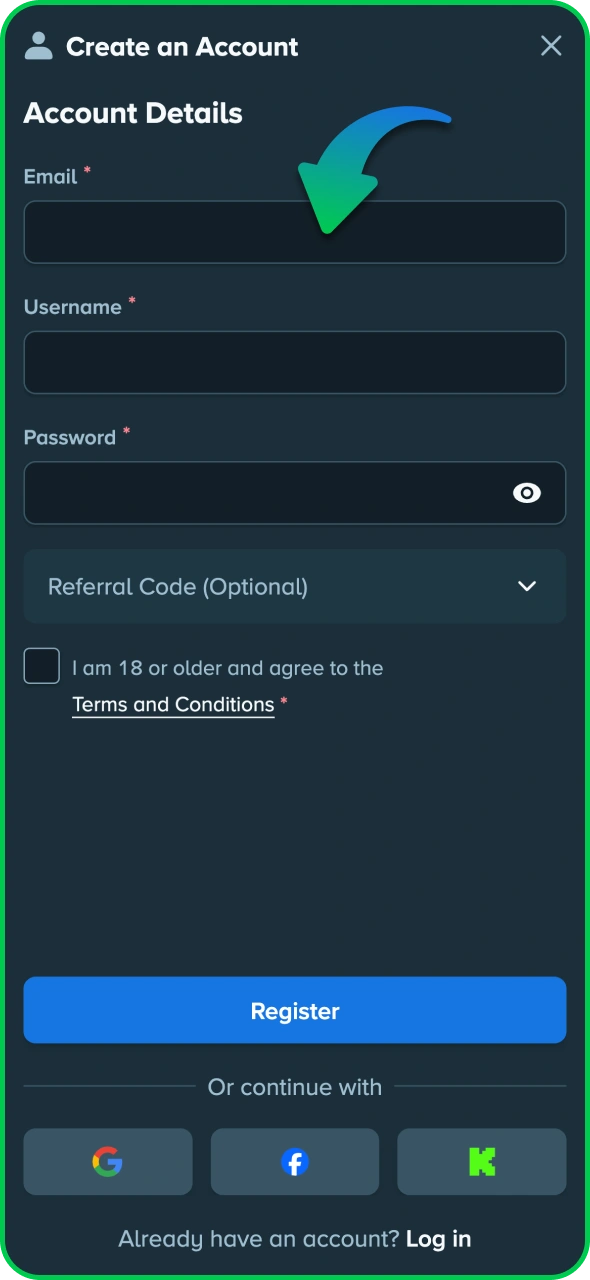The image size is (590, 1280).
Task: Click the Account Details heading
Action: (133, 113)
